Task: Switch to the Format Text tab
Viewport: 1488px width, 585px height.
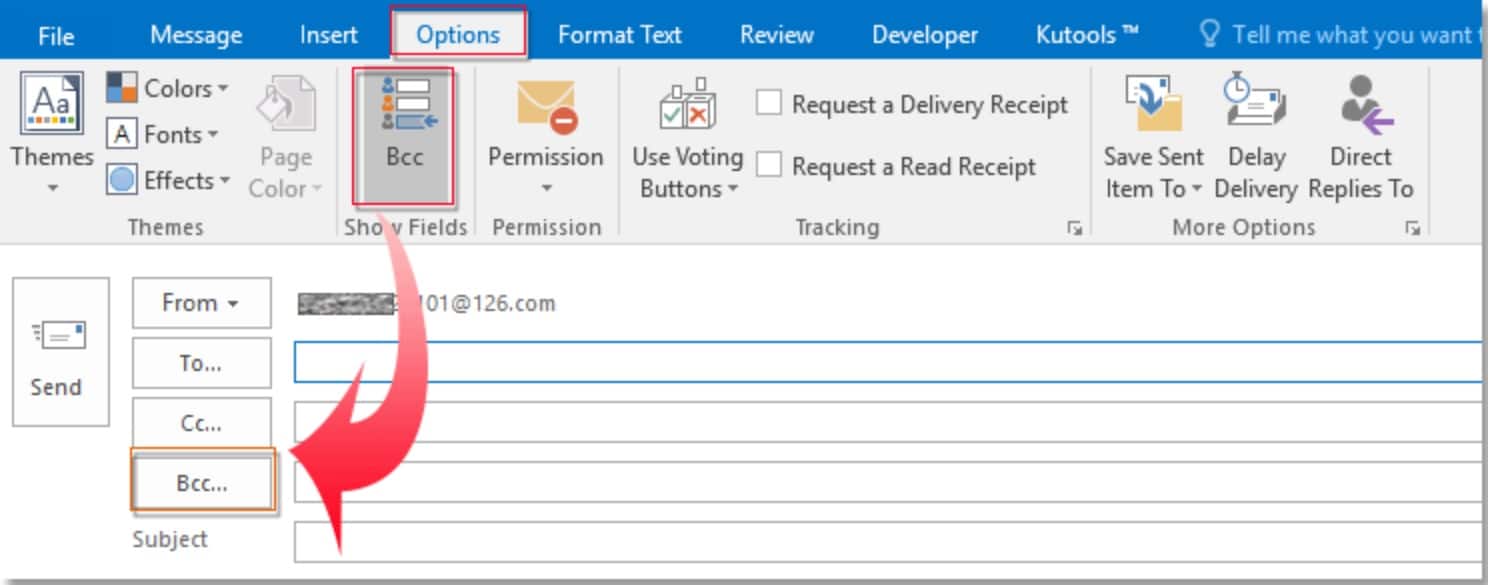Action: click(x=619, y=35)
